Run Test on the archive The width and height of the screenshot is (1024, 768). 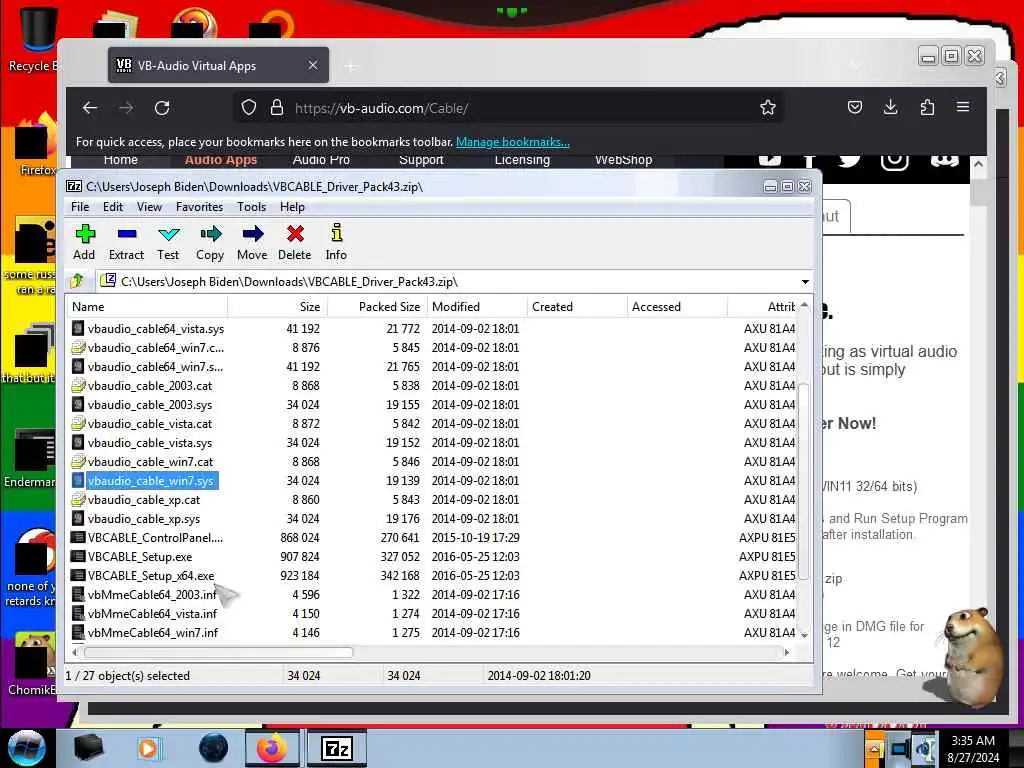pyautogui.click(x=168, y=242)
